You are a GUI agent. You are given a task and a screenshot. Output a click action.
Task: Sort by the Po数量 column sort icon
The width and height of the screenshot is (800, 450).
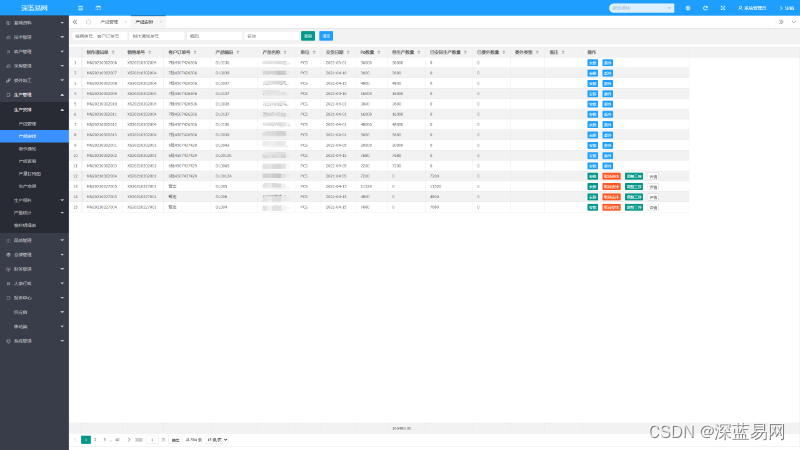(379, 53)
